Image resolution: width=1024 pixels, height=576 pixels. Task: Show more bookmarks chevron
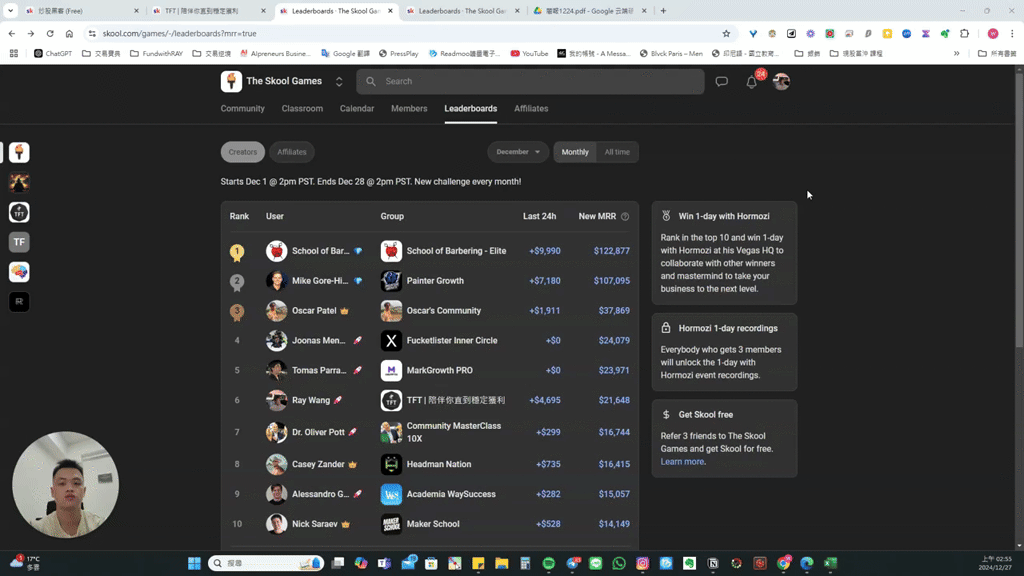957,54
